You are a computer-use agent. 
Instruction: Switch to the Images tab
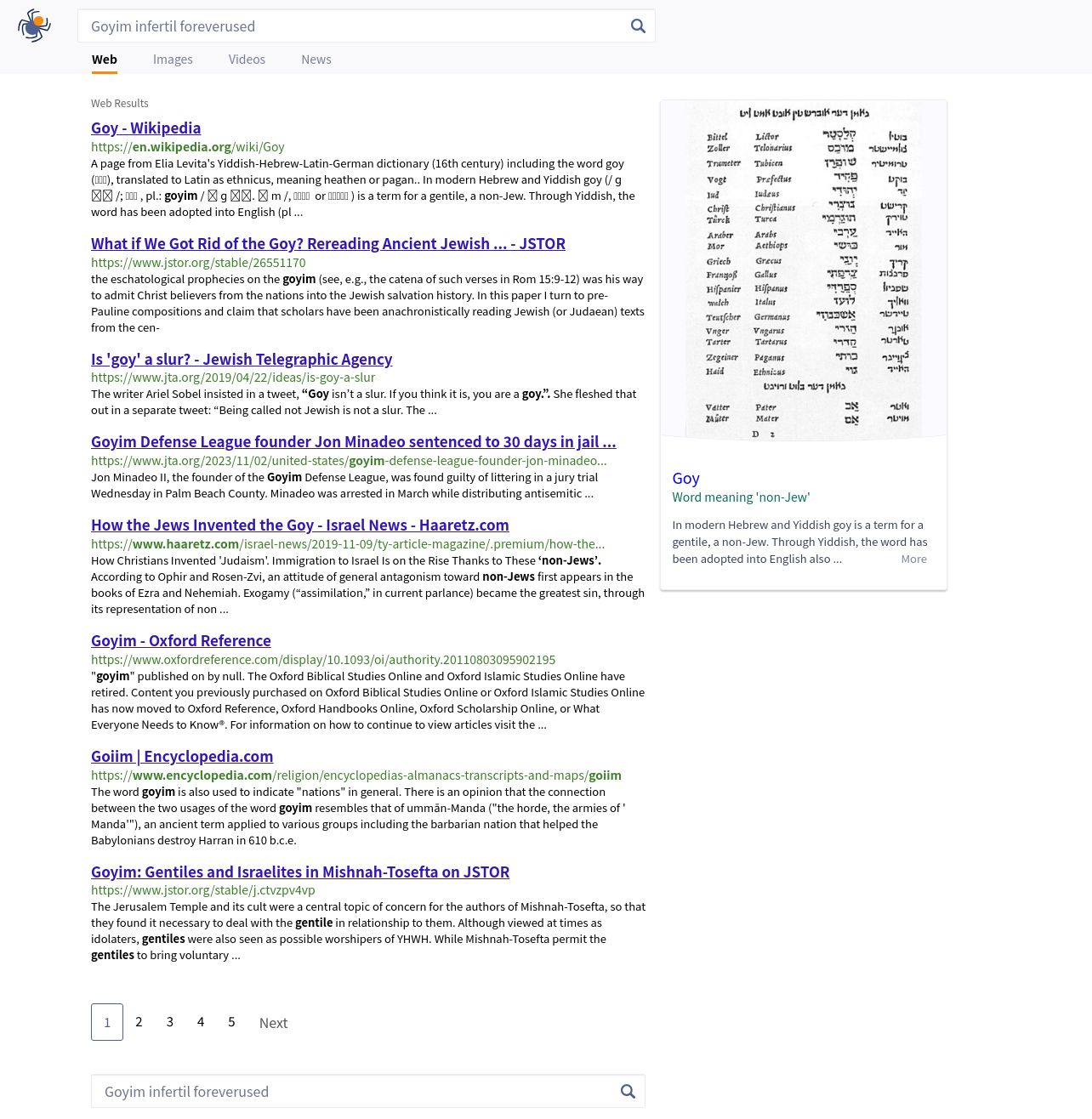click(x=173, y=60)
